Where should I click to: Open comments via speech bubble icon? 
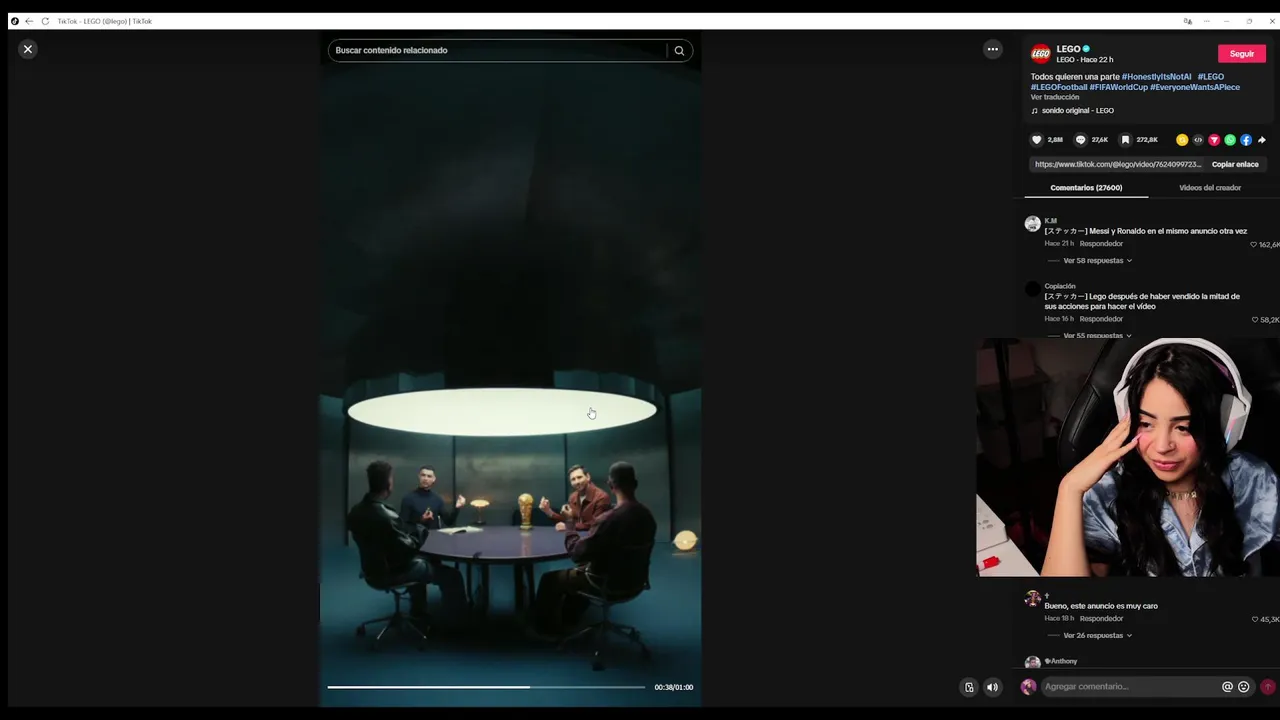1080,140
